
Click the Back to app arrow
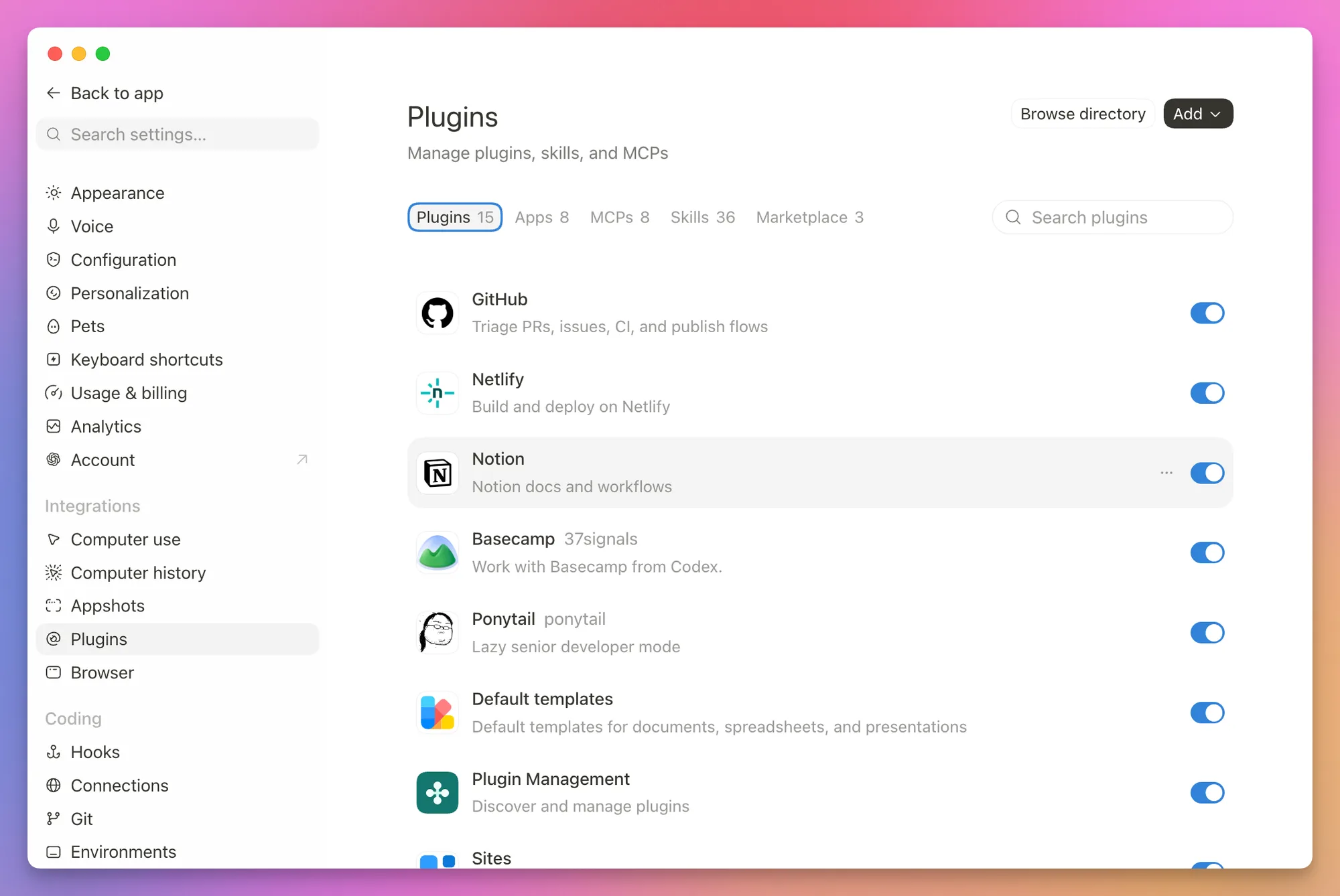coord(54,93)
